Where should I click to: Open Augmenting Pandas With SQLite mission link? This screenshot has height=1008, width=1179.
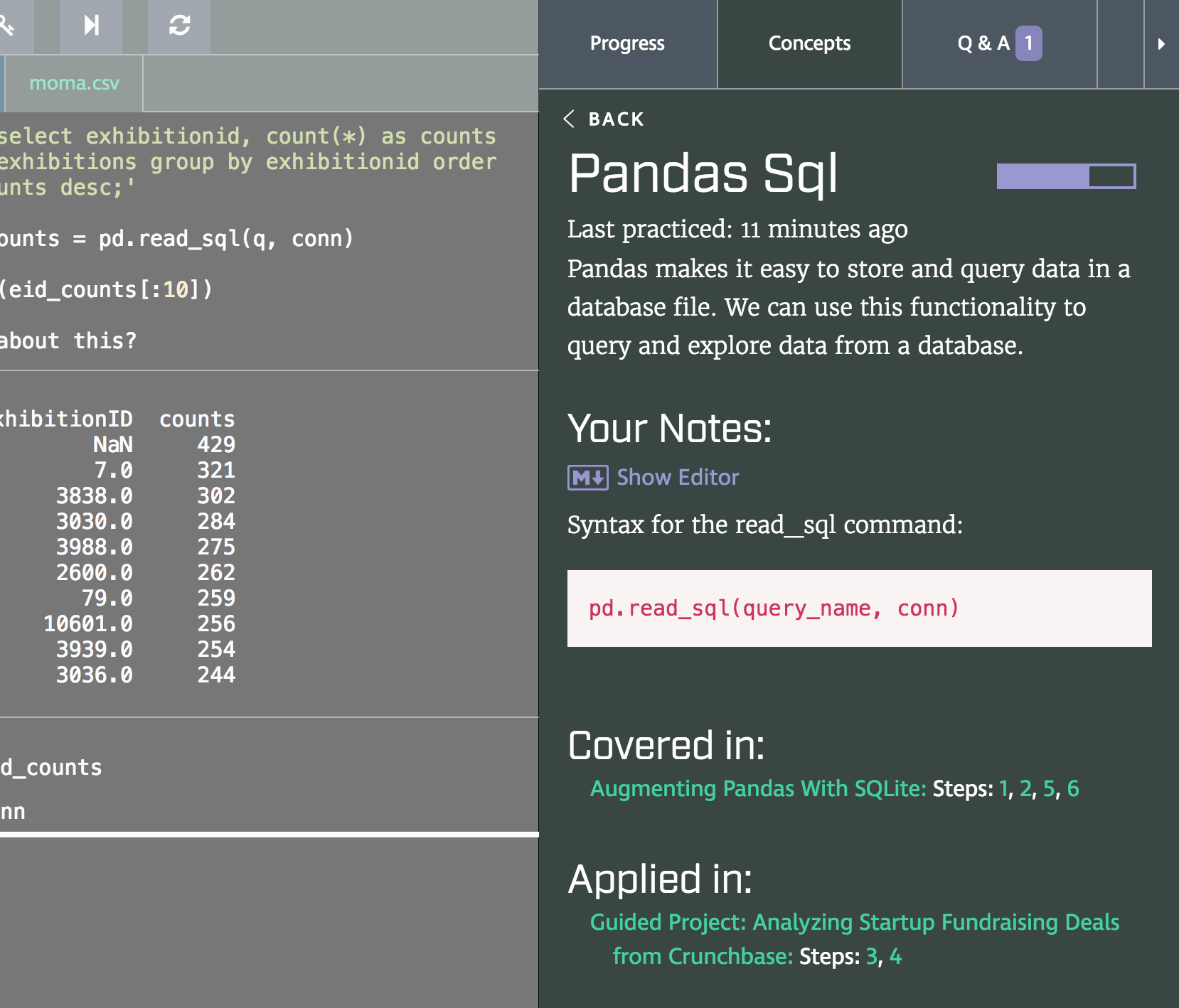tap(757, 789)
